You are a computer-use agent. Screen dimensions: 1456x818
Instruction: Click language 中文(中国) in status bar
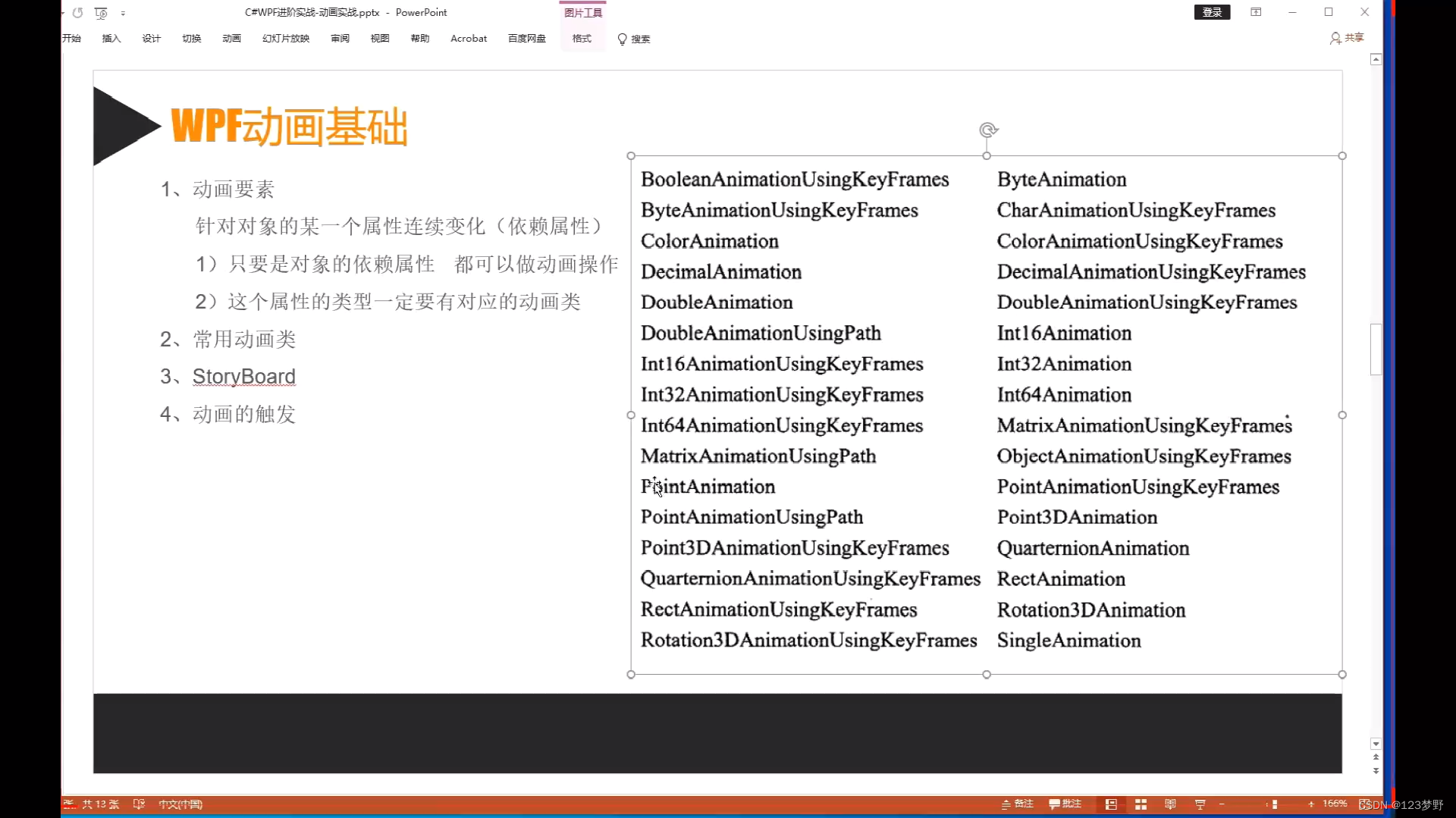pyautogui.click(x=180, y=804)
